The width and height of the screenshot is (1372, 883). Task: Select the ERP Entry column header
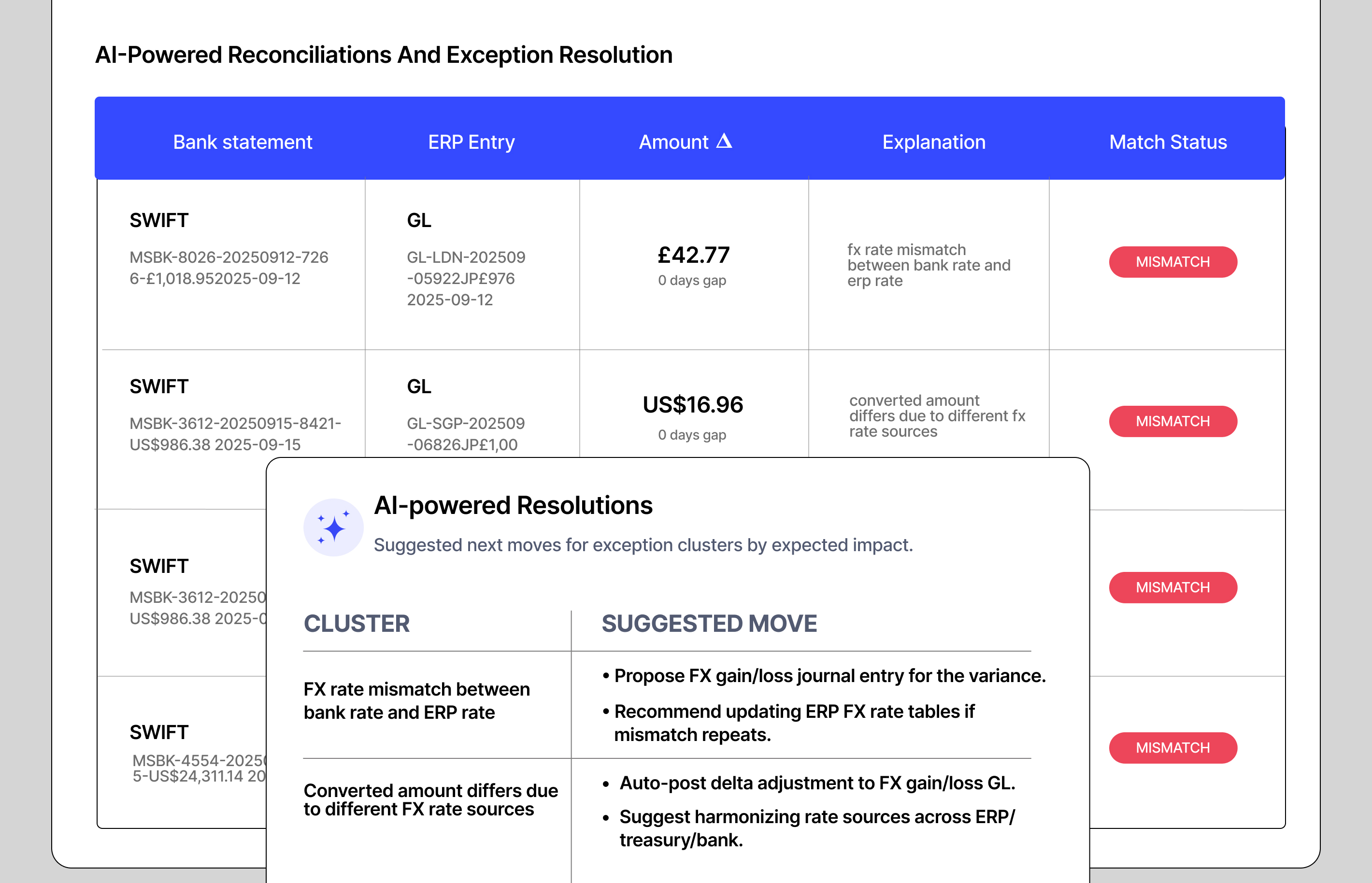[x=472, y=142]
